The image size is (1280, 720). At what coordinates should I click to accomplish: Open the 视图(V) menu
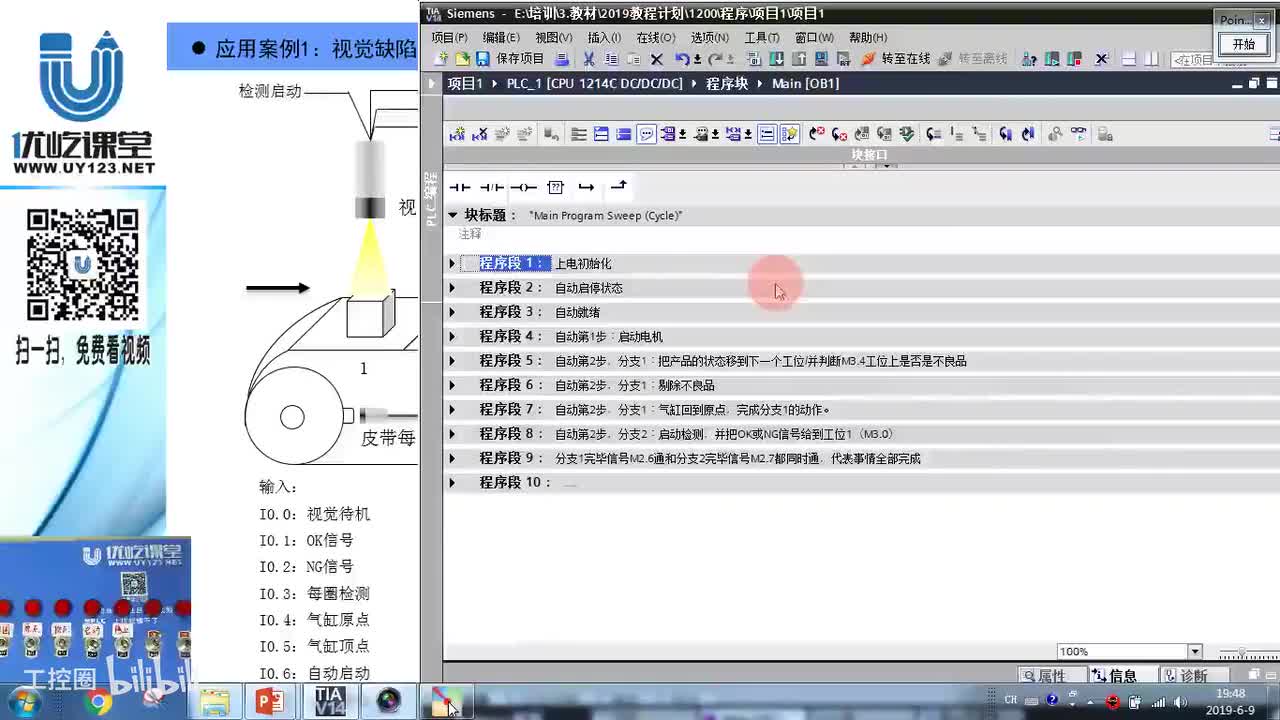pyautogui.click(x=554, y=37)
